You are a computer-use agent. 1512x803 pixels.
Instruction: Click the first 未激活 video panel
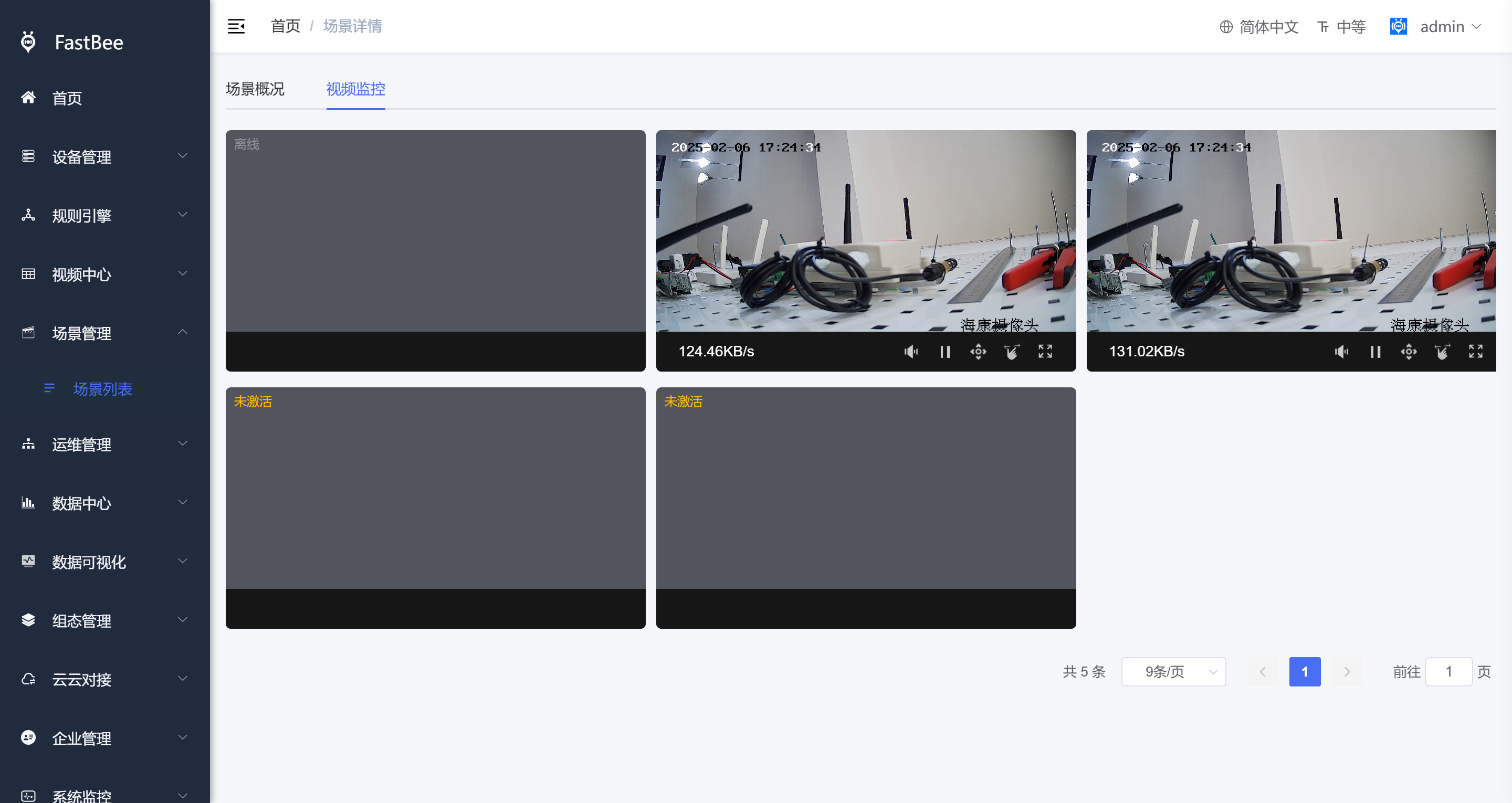pyautogui.click(x=436, y=508)
